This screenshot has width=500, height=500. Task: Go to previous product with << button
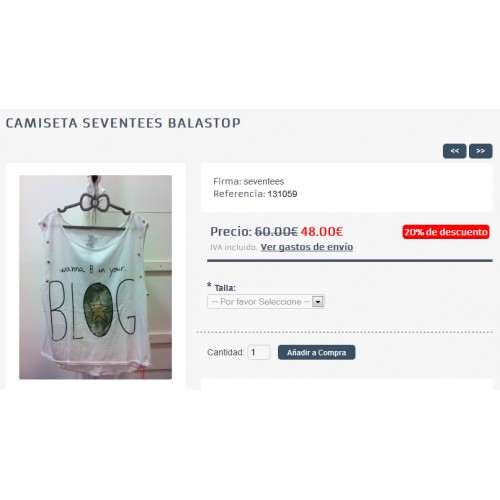[454, 151]
